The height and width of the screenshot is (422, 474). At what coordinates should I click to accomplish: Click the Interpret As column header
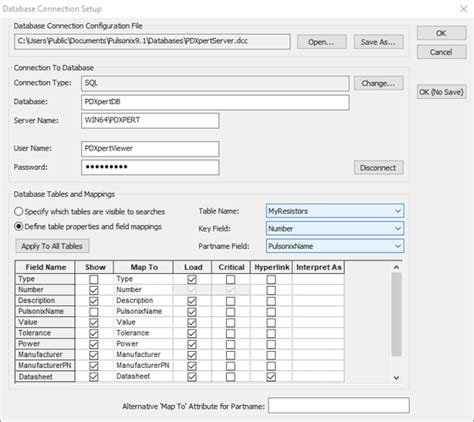click(x=319, y=267)
